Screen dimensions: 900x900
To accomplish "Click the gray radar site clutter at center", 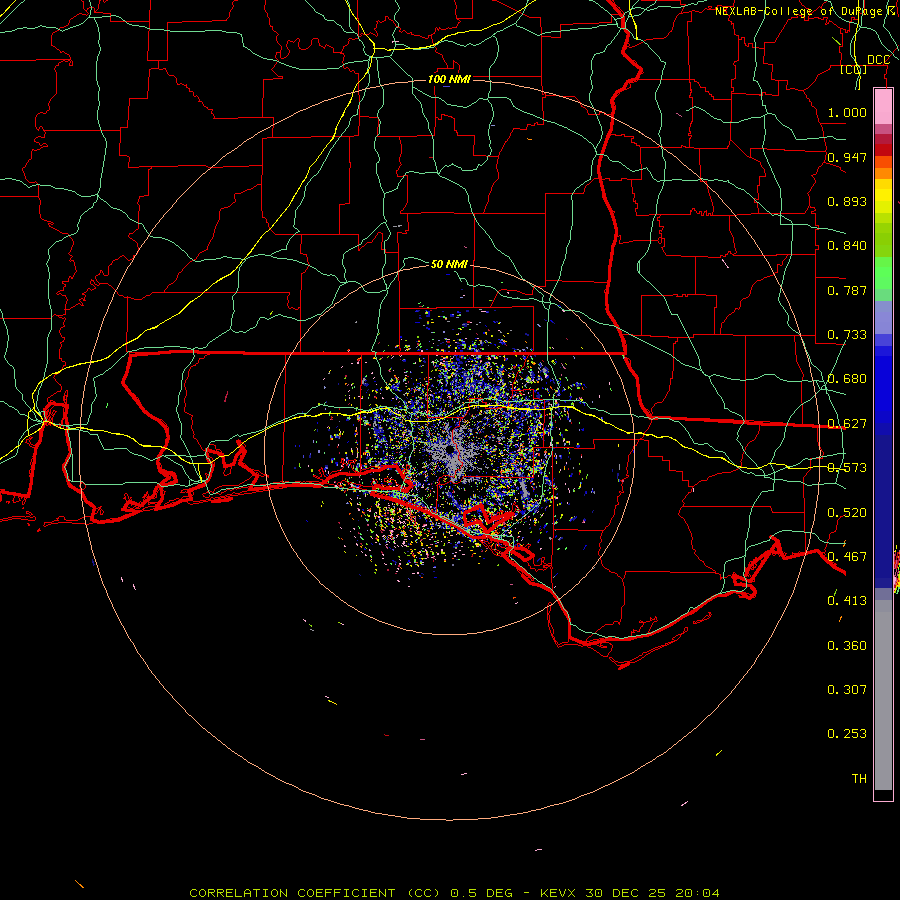I will (x=451, y=453).
